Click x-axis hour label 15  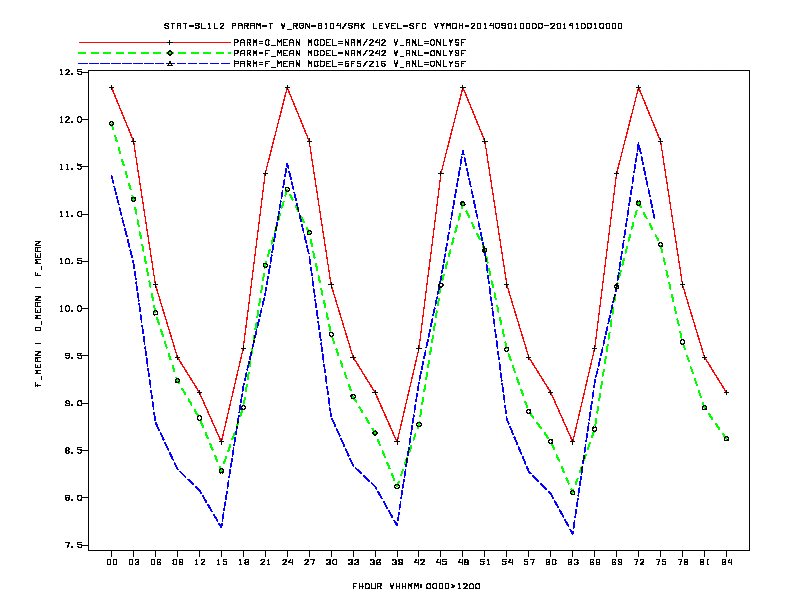[221, 562]
